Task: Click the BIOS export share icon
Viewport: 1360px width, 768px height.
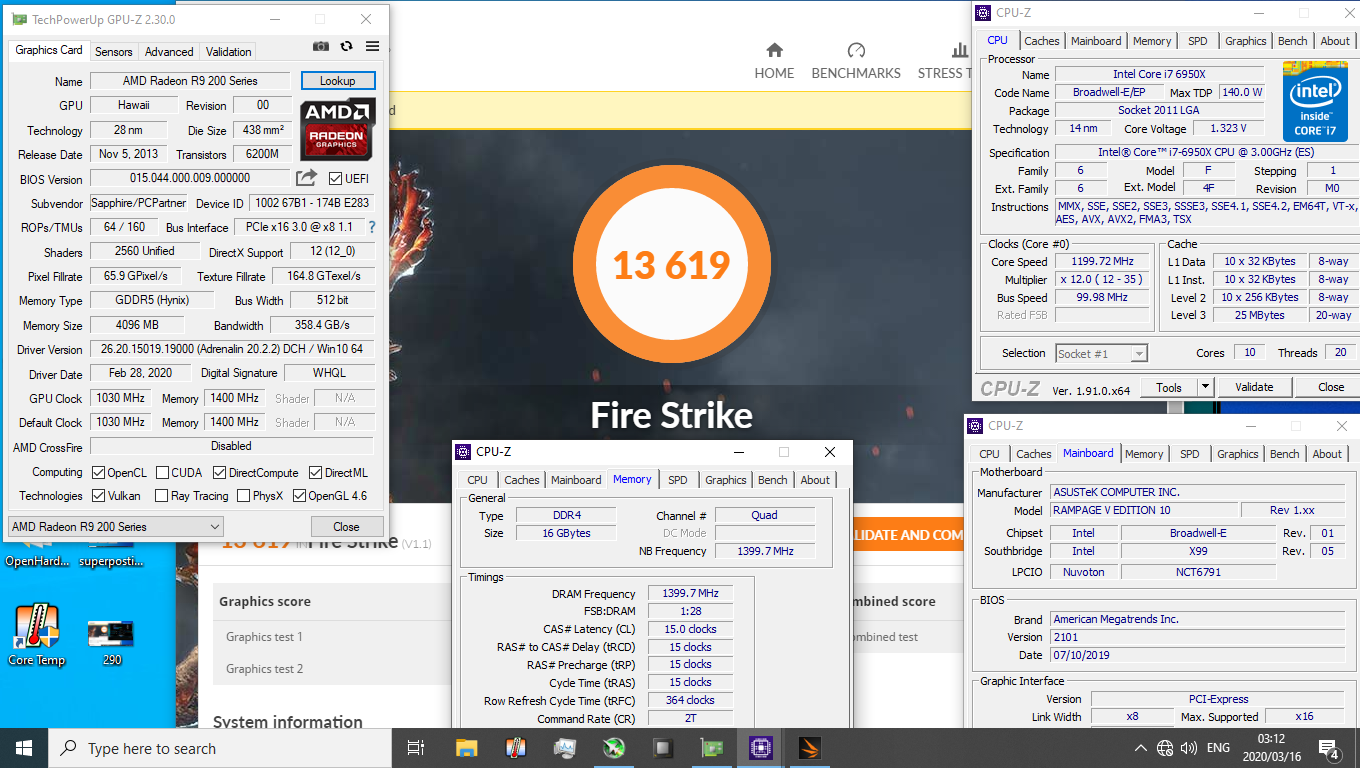Action: [x=306, y=178]
